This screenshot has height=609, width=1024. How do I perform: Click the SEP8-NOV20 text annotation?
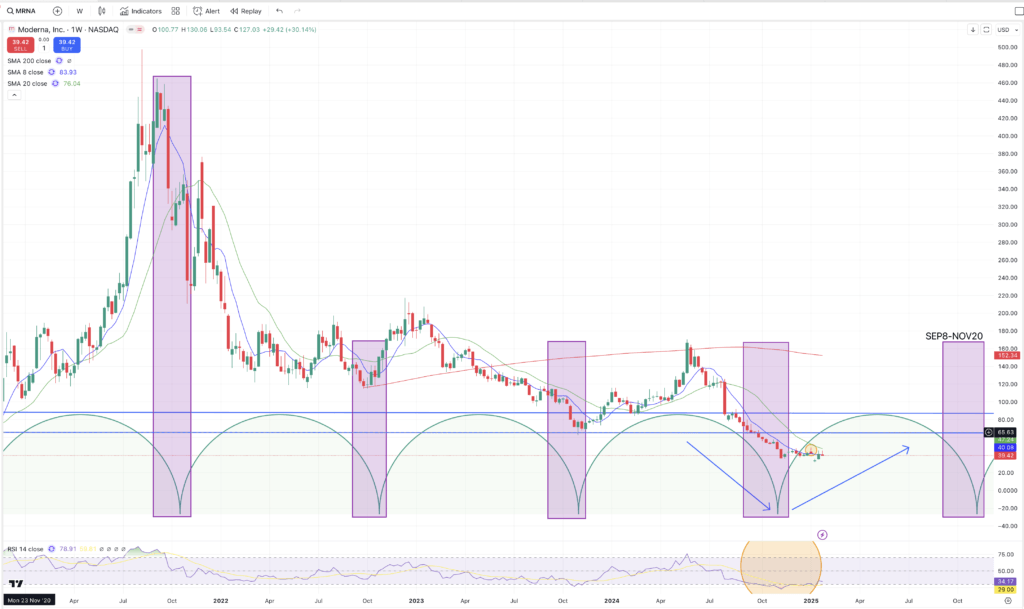[x=954, y=336]
